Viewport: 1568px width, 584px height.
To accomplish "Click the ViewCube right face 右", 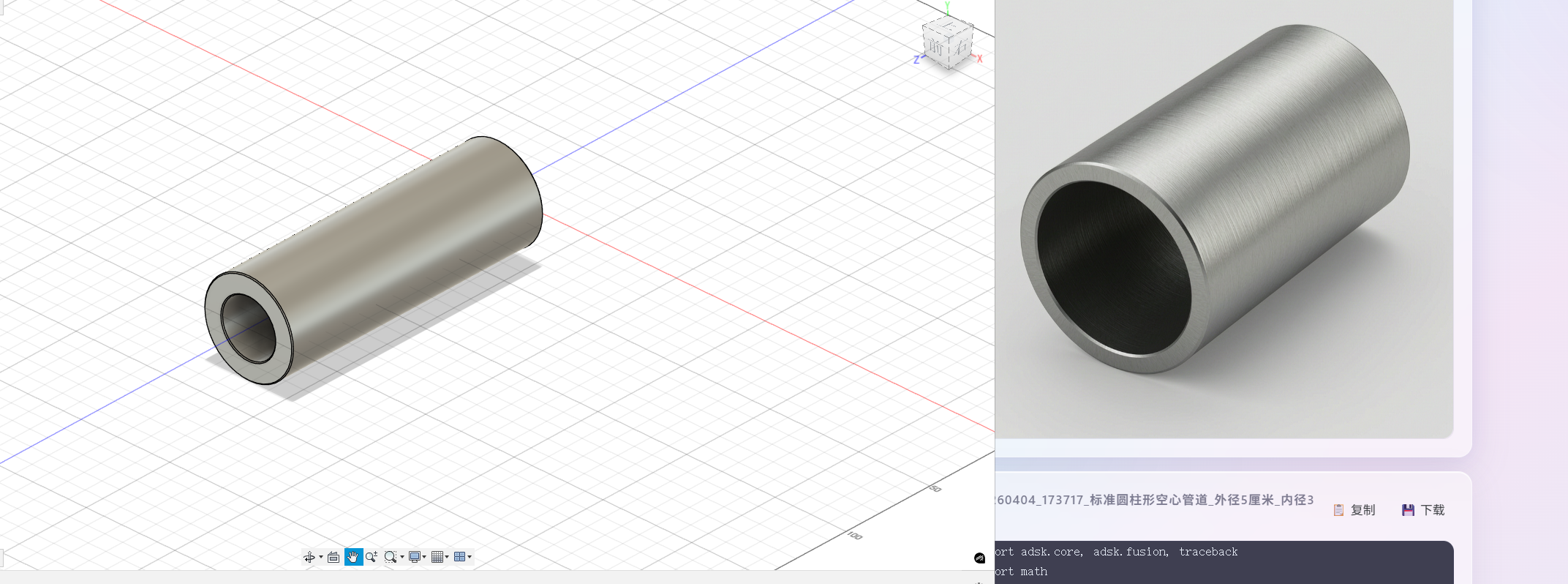I will point(961,46).
